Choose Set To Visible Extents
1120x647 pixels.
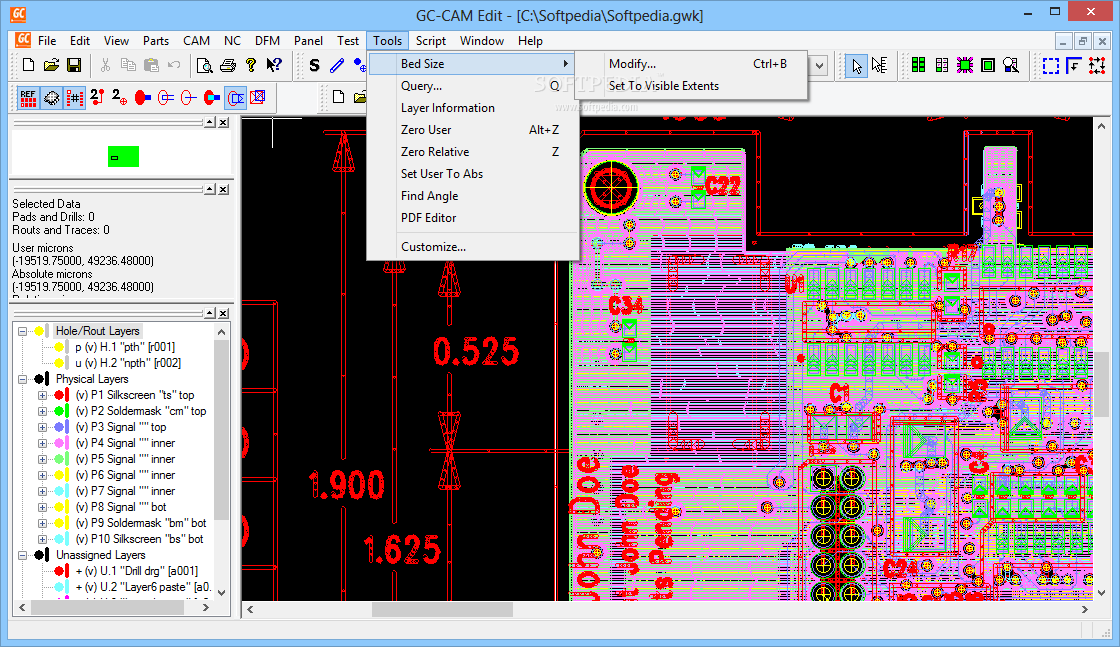[691, 86]
